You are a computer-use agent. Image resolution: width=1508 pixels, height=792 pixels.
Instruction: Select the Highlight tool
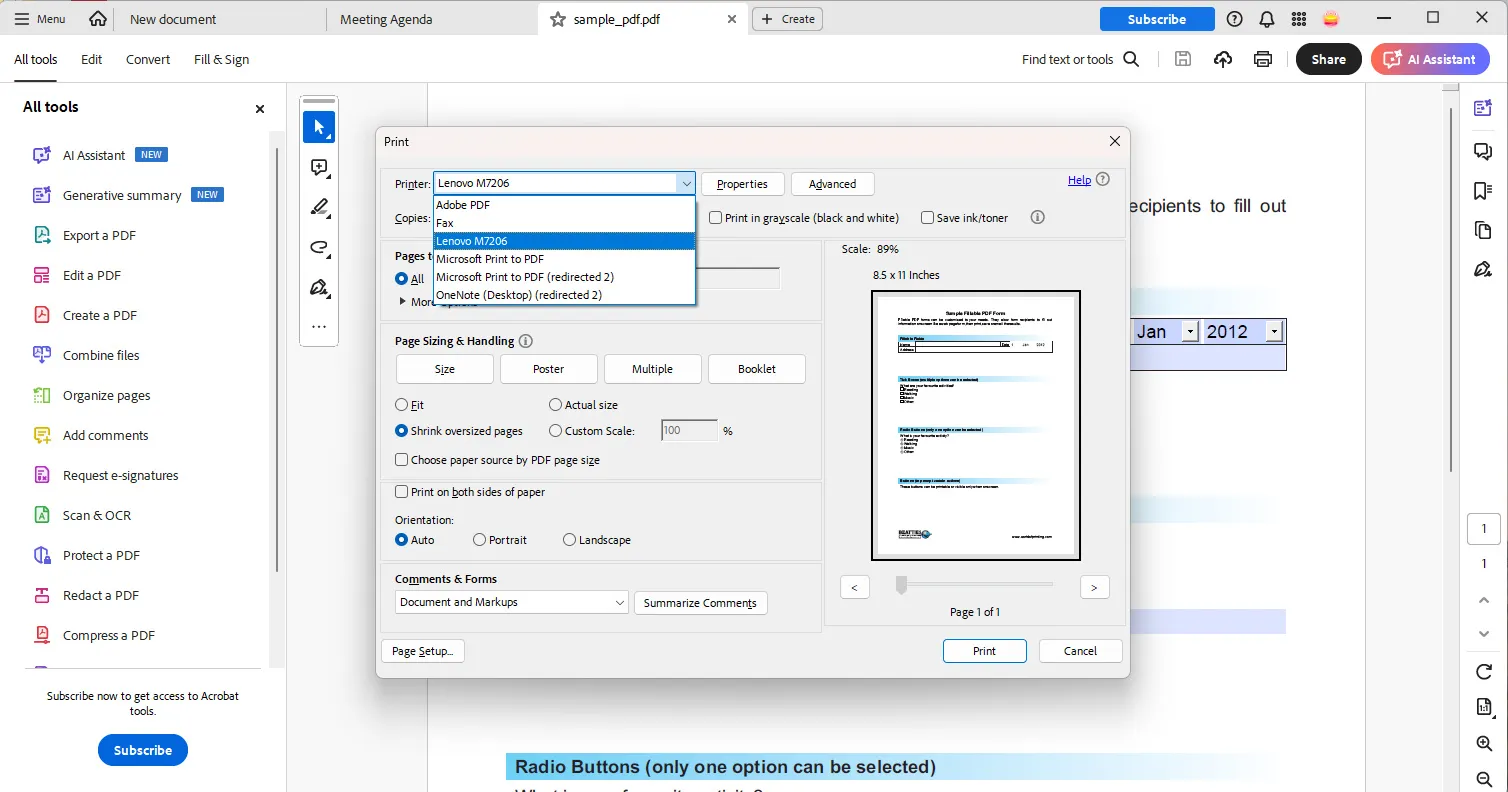click(318, 207)
